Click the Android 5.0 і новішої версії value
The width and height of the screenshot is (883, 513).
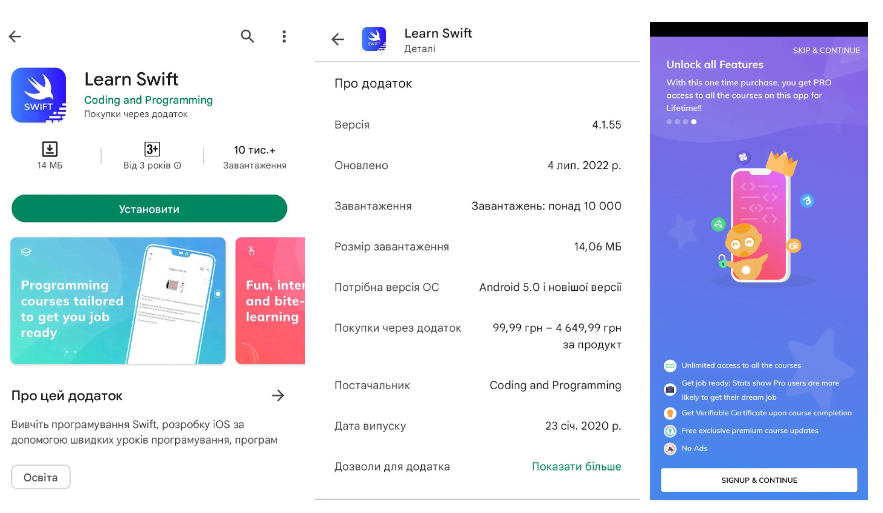pyautogui.click(x=550, y=287)
